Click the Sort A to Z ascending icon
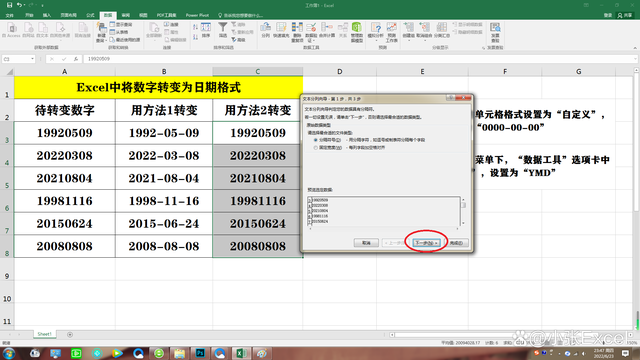640x360 pixels. click(x=196, y=27)
